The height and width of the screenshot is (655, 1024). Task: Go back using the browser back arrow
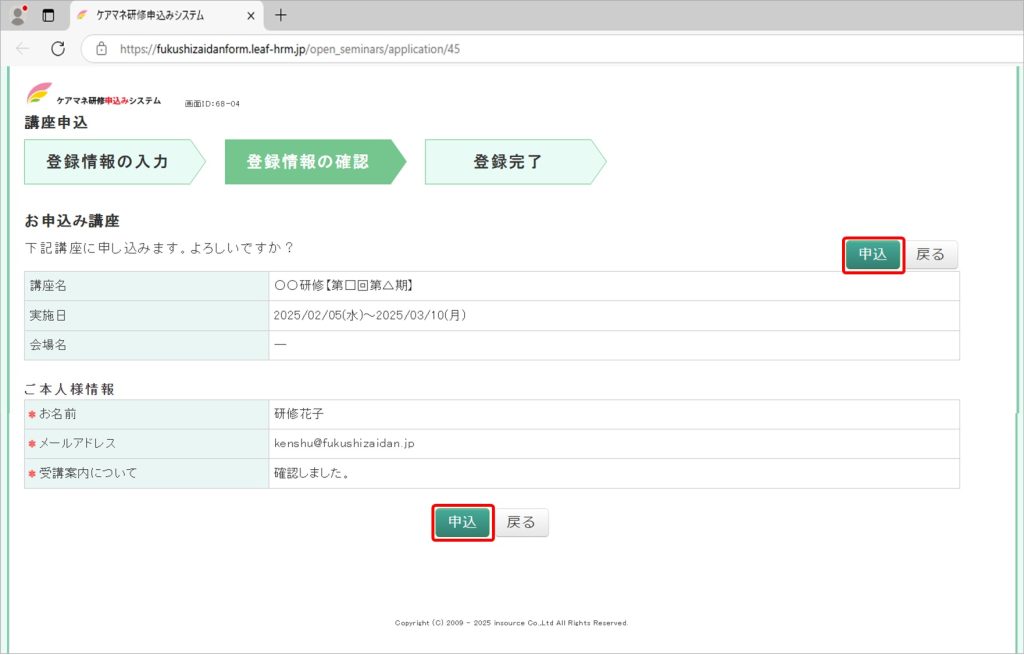(22, 48)
